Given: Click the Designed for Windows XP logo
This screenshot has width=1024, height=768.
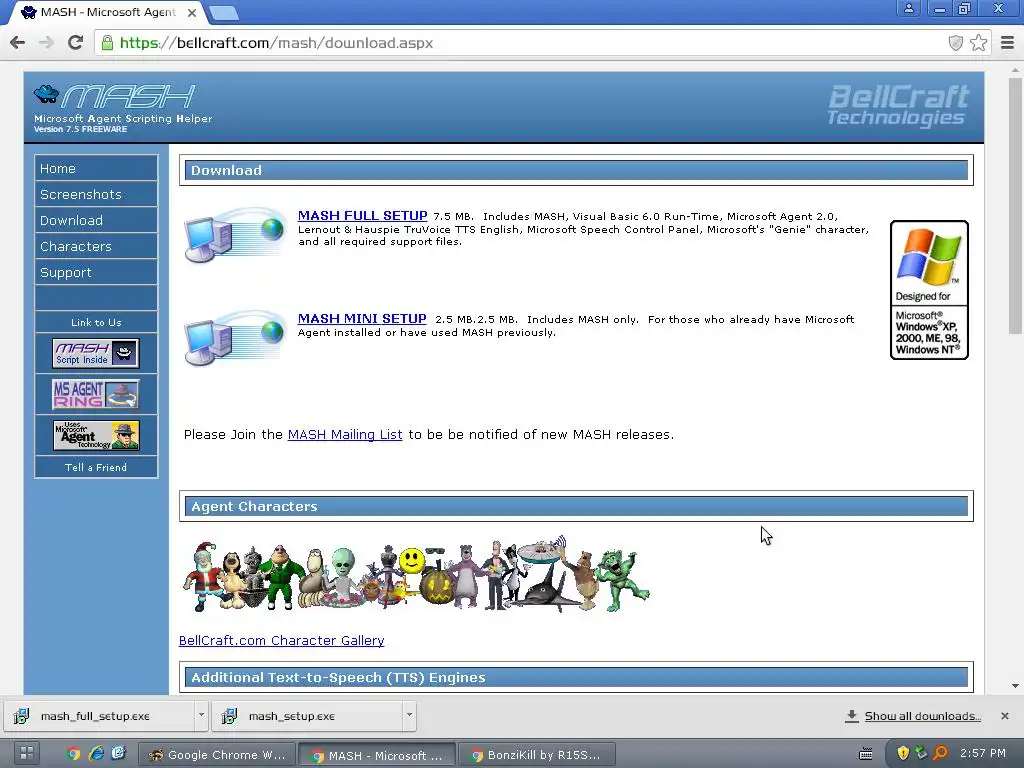Looking at the screenshot, I should tap(929, 290).
